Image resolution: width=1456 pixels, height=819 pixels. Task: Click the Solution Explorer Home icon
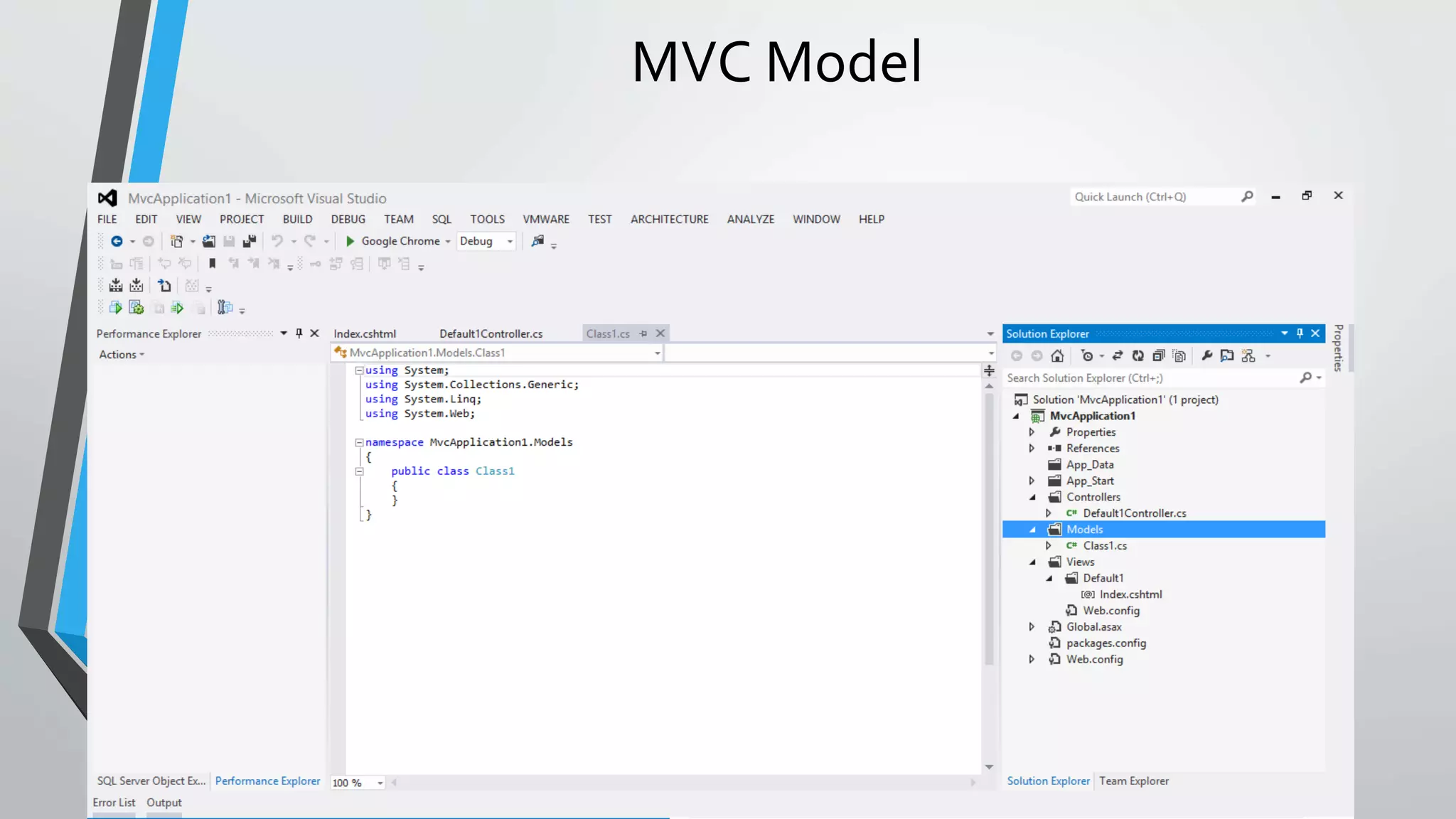pyautogui.click(x=1057, y=356)
